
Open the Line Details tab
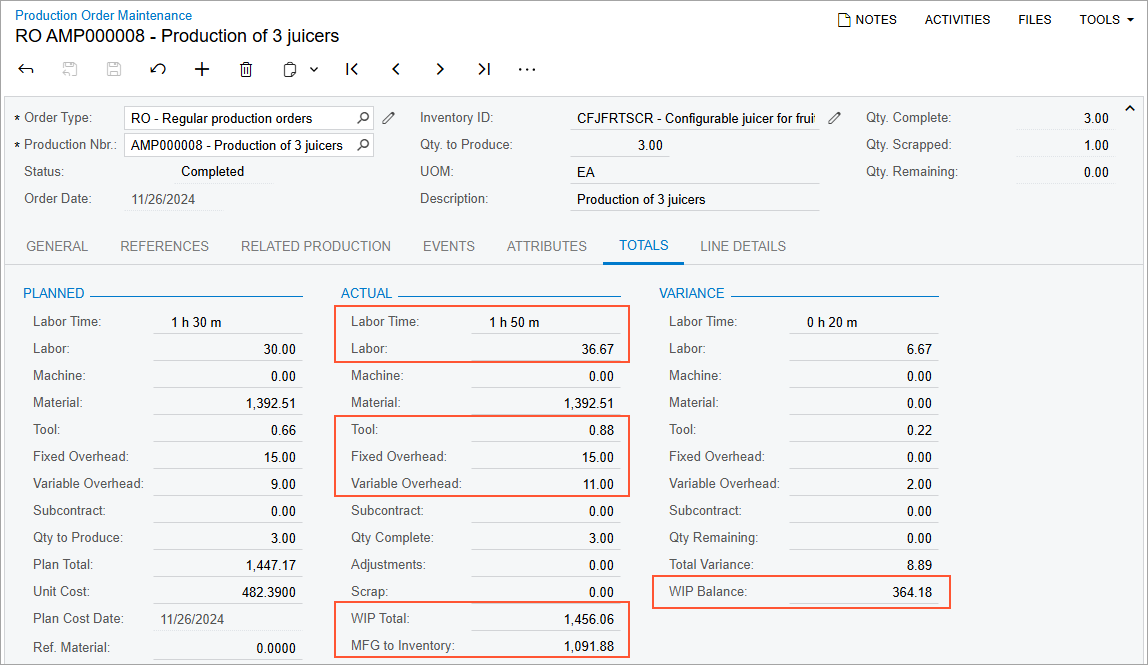coord(743,246)
